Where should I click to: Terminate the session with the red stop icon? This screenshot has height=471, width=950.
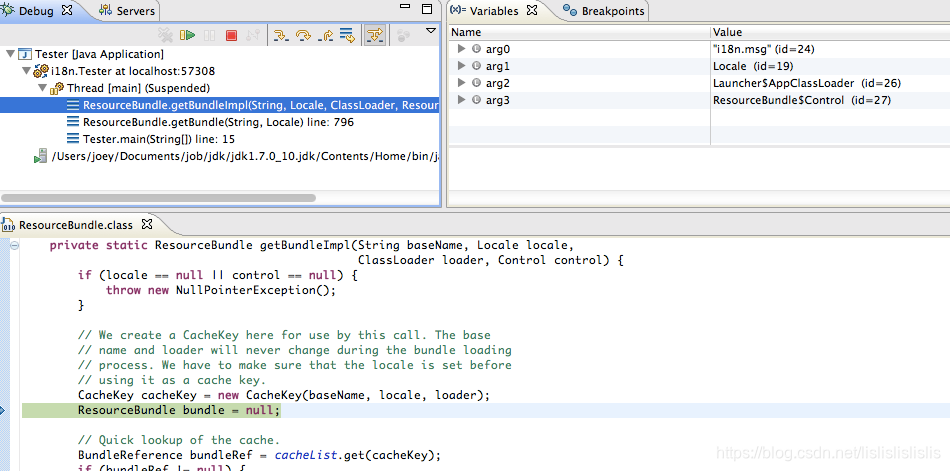231,36
